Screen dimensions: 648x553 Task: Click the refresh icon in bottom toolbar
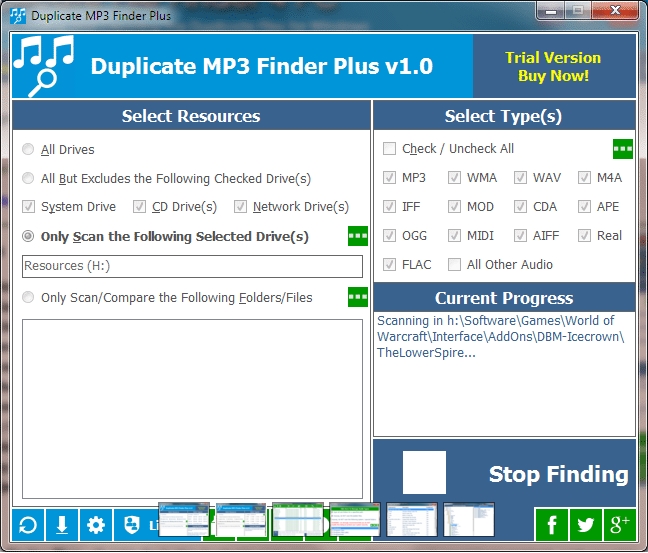(28, 525)
